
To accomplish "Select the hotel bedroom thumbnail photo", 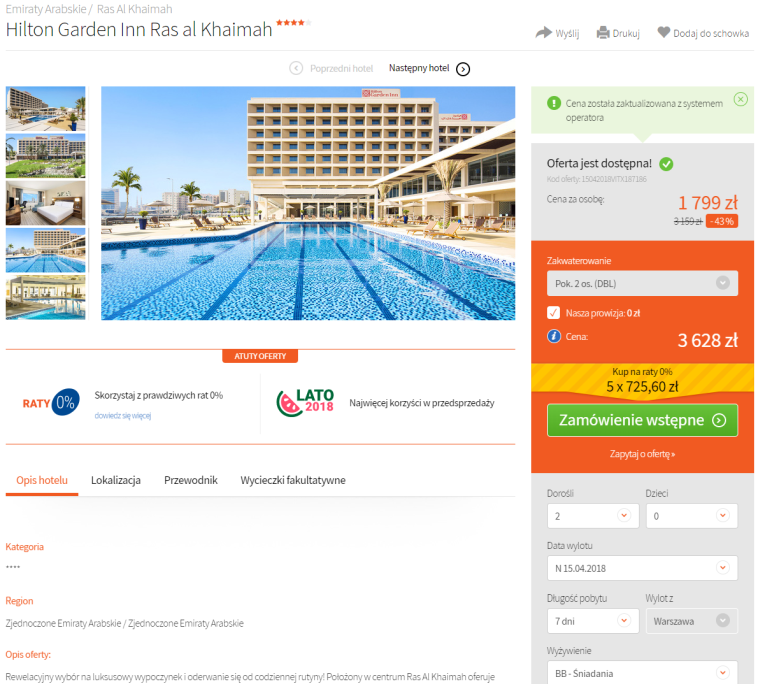I will (x=46, y=203).
